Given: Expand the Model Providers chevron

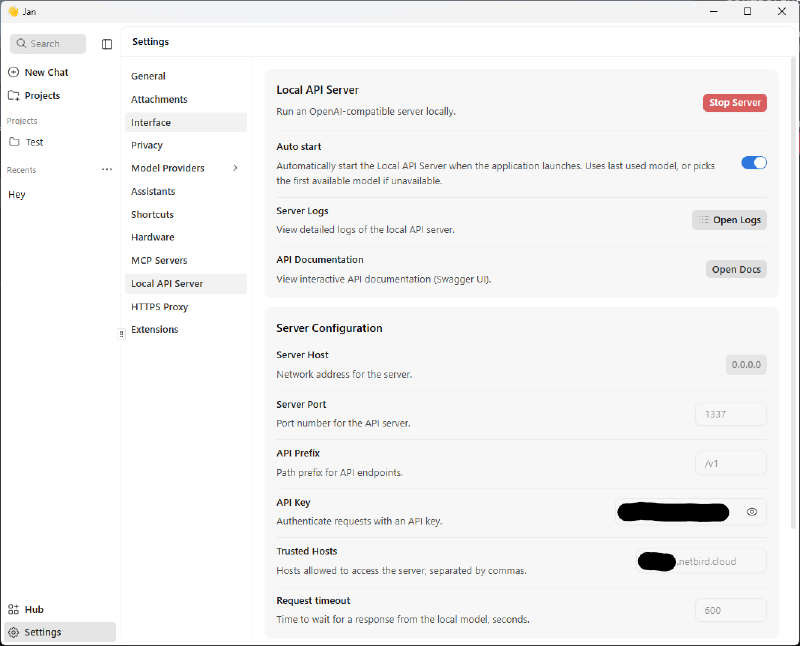Looking at the screenshot, I should point(235,168).
